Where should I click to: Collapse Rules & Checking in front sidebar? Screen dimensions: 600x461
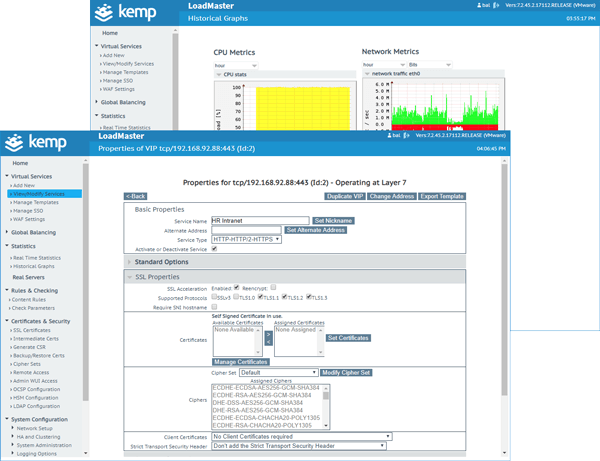pyautogui.click(x=34, y=291)
